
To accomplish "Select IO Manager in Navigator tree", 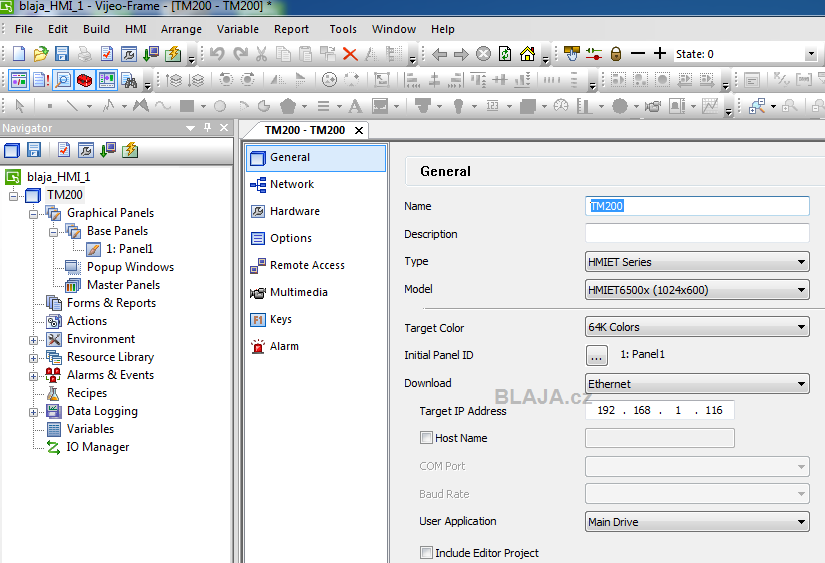I will [98, 447].
